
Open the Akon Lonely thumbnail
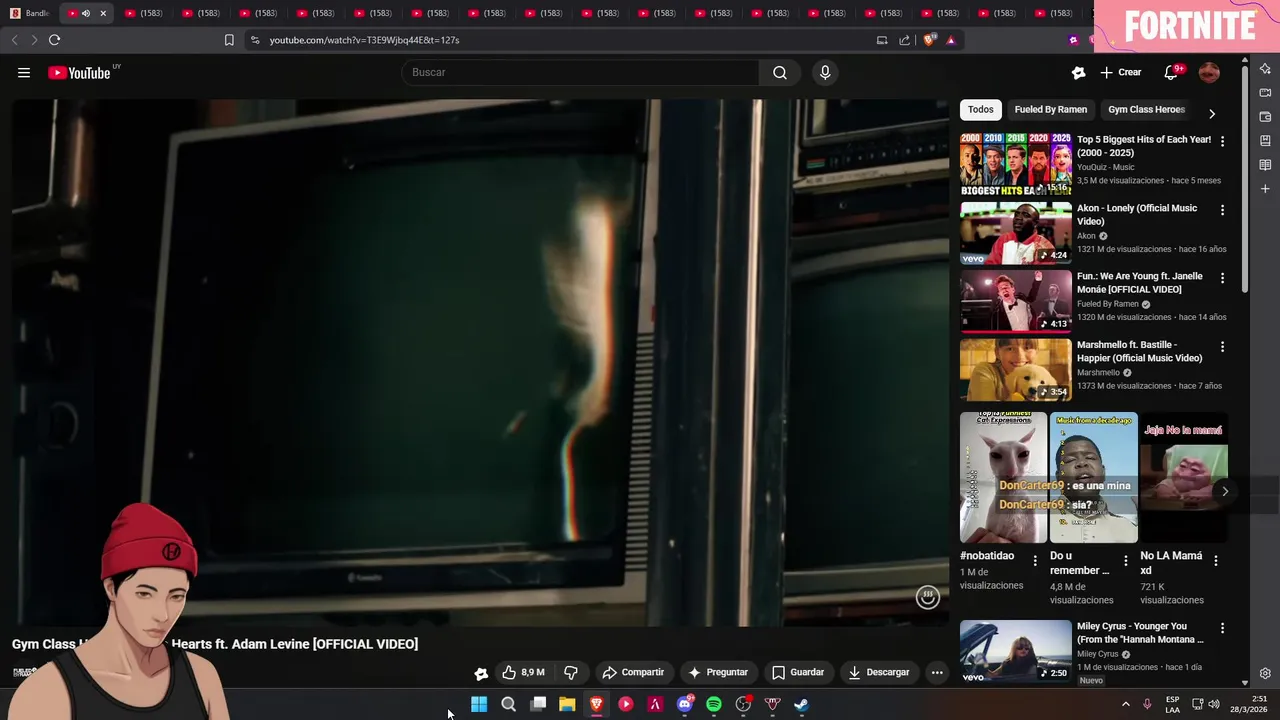pyautogui.click(x=1015, y=233)
